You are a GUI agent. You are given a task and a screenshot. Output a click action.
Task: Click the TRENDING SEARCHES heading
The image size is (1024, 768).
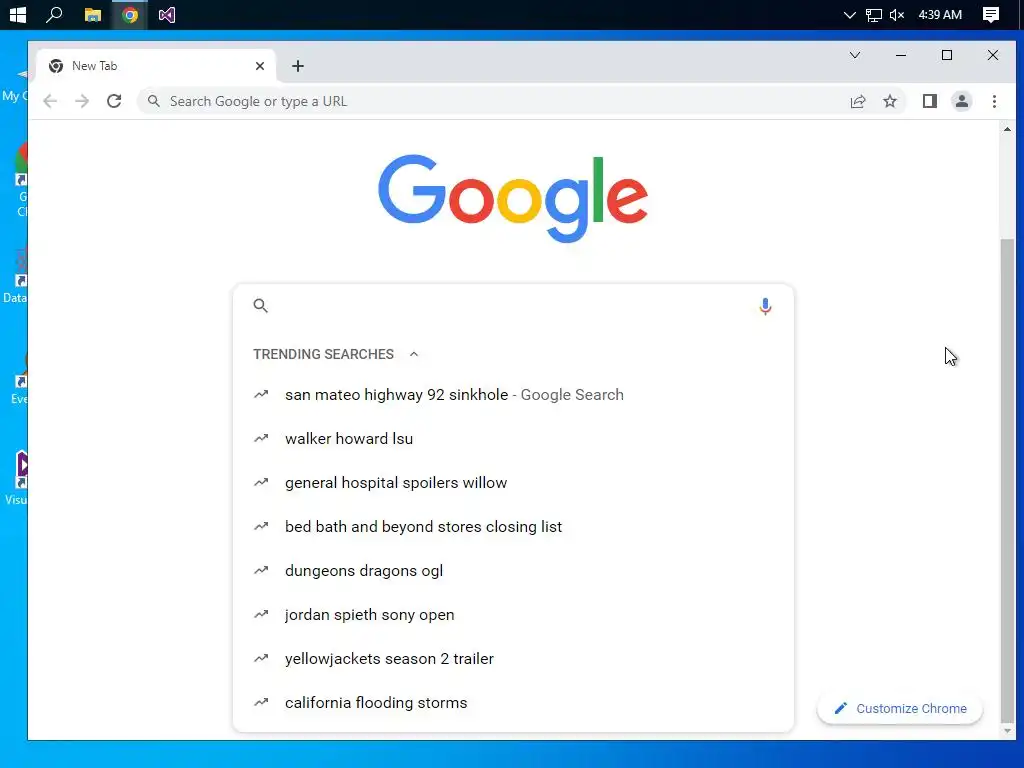(x=324, y=354)
